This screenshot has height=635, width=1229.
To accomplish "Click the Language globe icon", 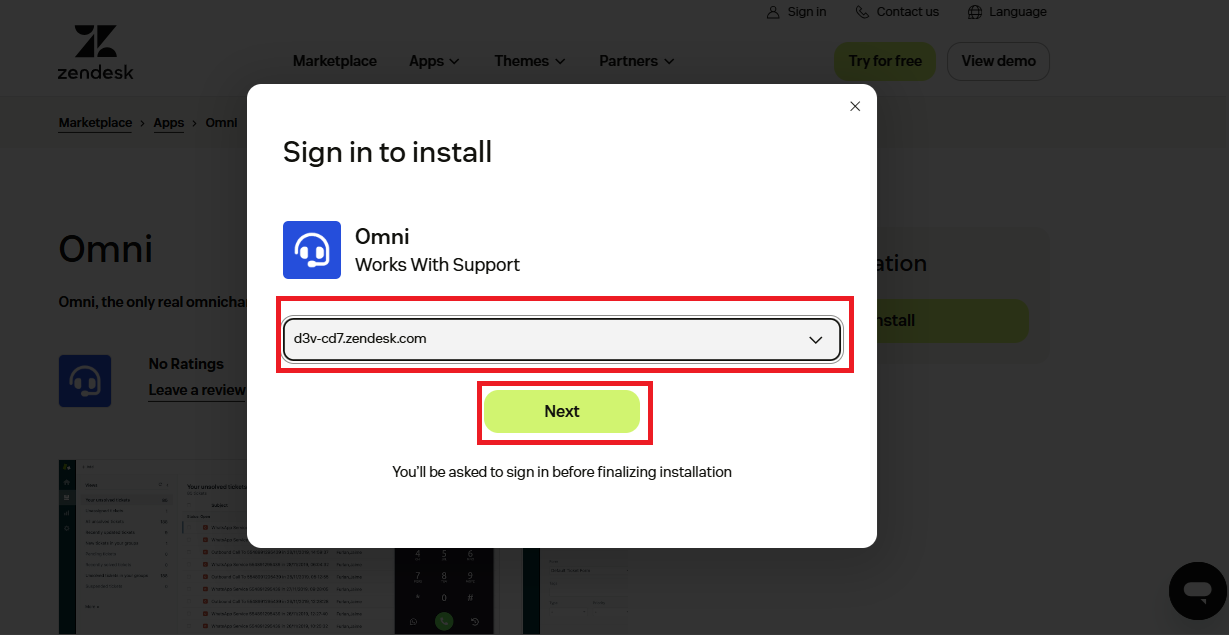I will (x=975, y=12).
